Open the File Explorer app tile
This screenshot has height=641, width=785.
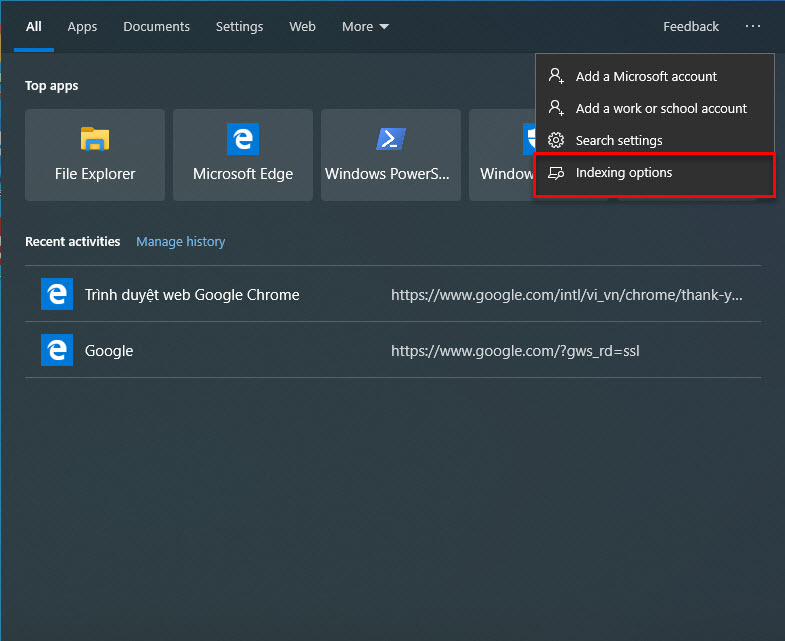[95, 155]
